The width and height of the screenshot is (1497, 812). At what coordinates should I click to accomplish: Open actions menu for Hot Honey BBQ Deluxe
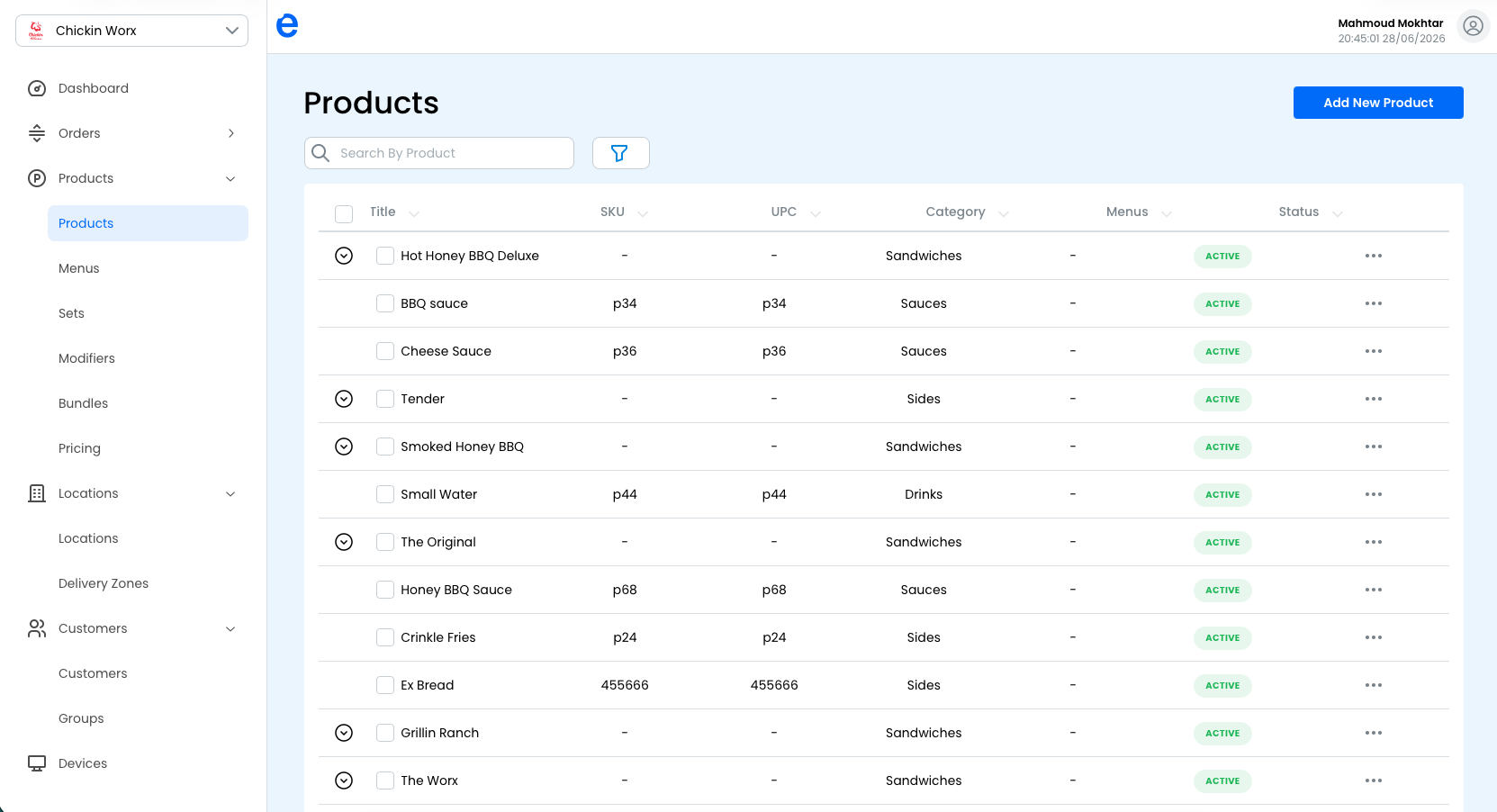(x=1373, y=256)
